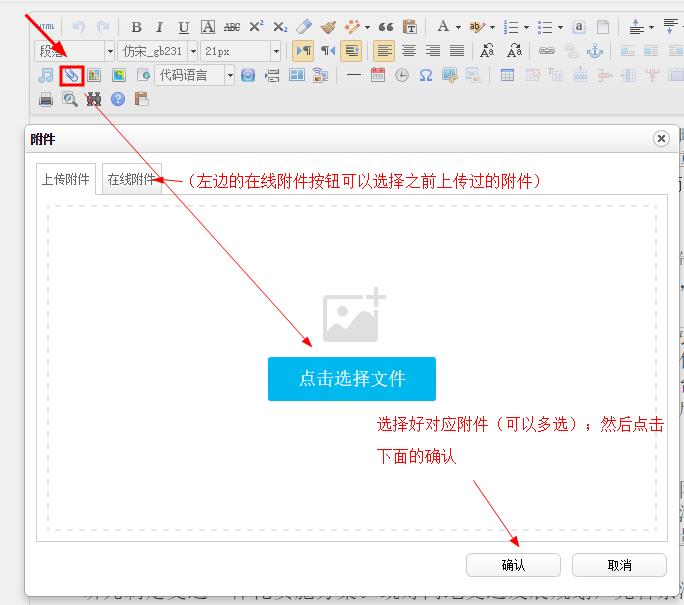
Task: Click the blue help question icon
Action: tap(118, 99)
